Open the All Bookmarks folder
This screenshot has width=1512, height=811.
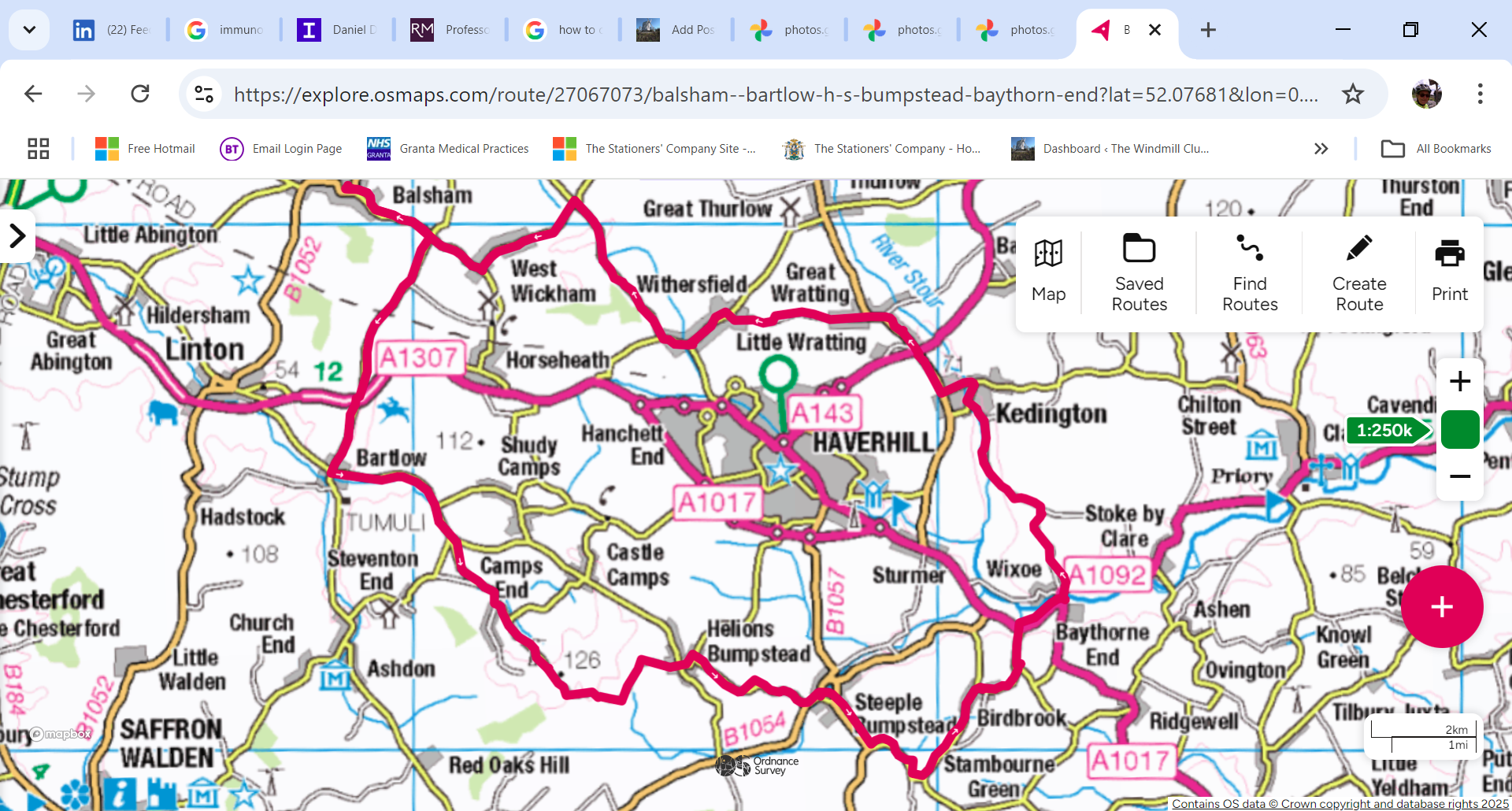1436,149
